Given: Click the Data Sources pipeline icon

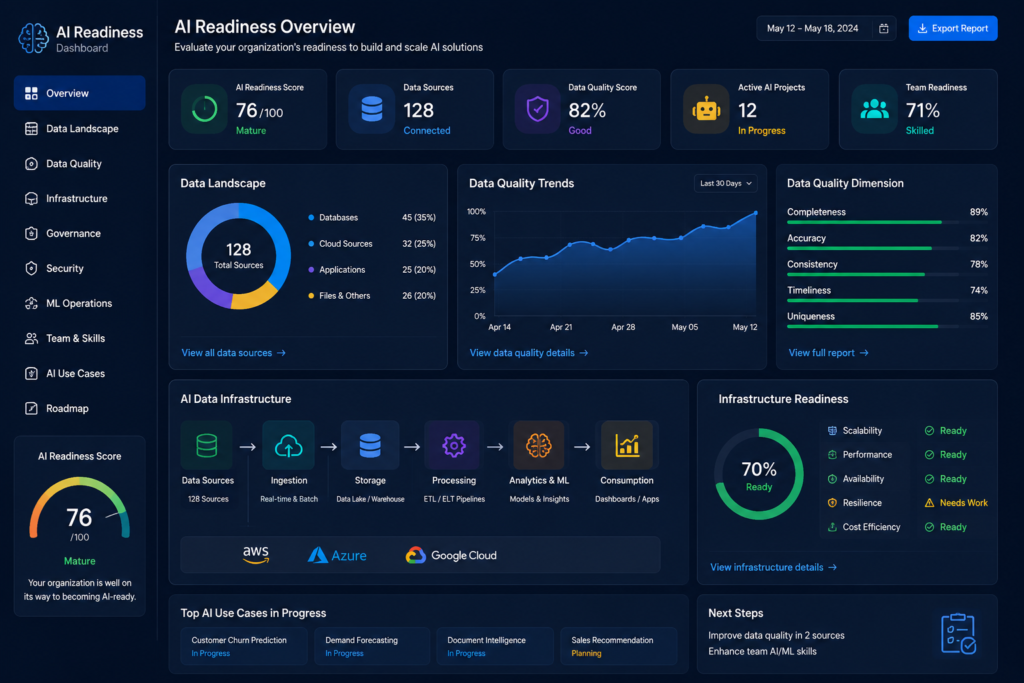Looking at the screenshot, I should [207, 445].
